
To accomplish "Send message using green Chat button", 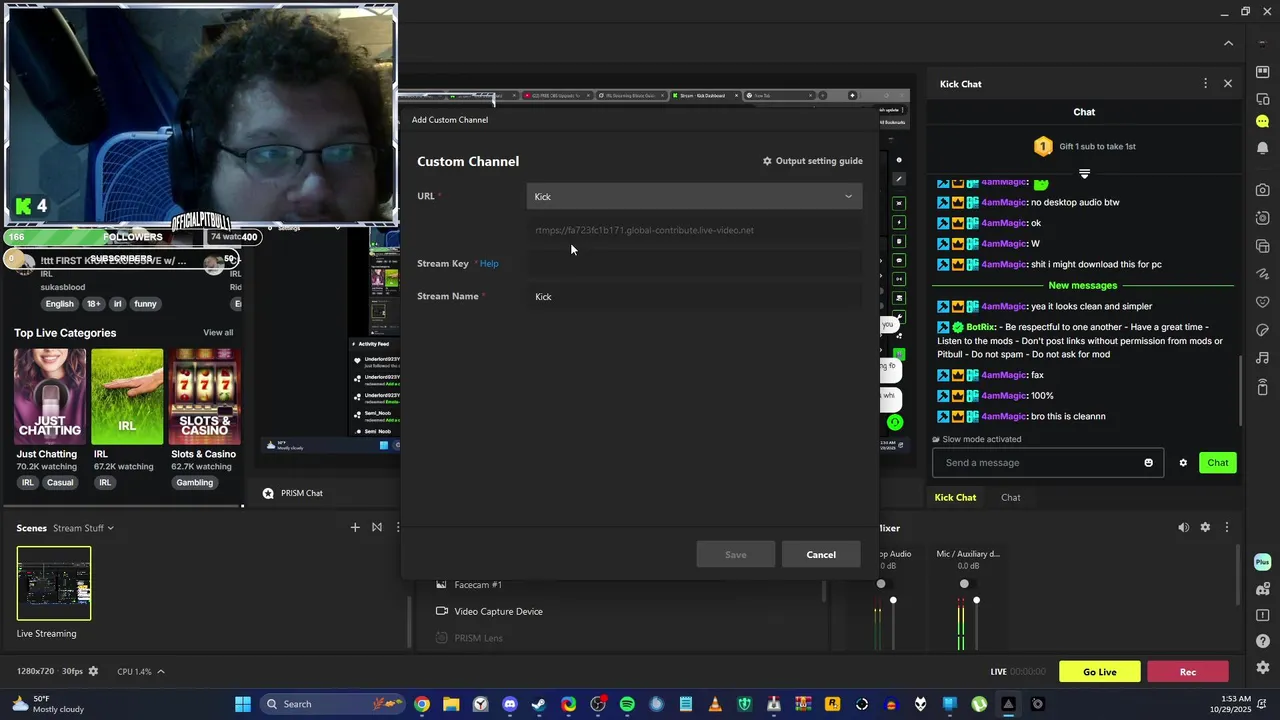I will [x=1218, y=463].
